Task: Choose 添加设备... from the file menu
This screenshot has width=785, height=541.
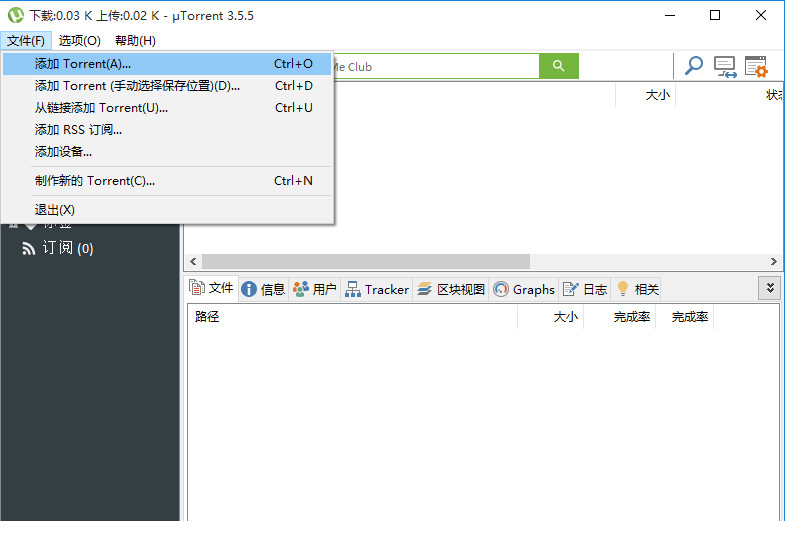Action: [x=167, y=152]
